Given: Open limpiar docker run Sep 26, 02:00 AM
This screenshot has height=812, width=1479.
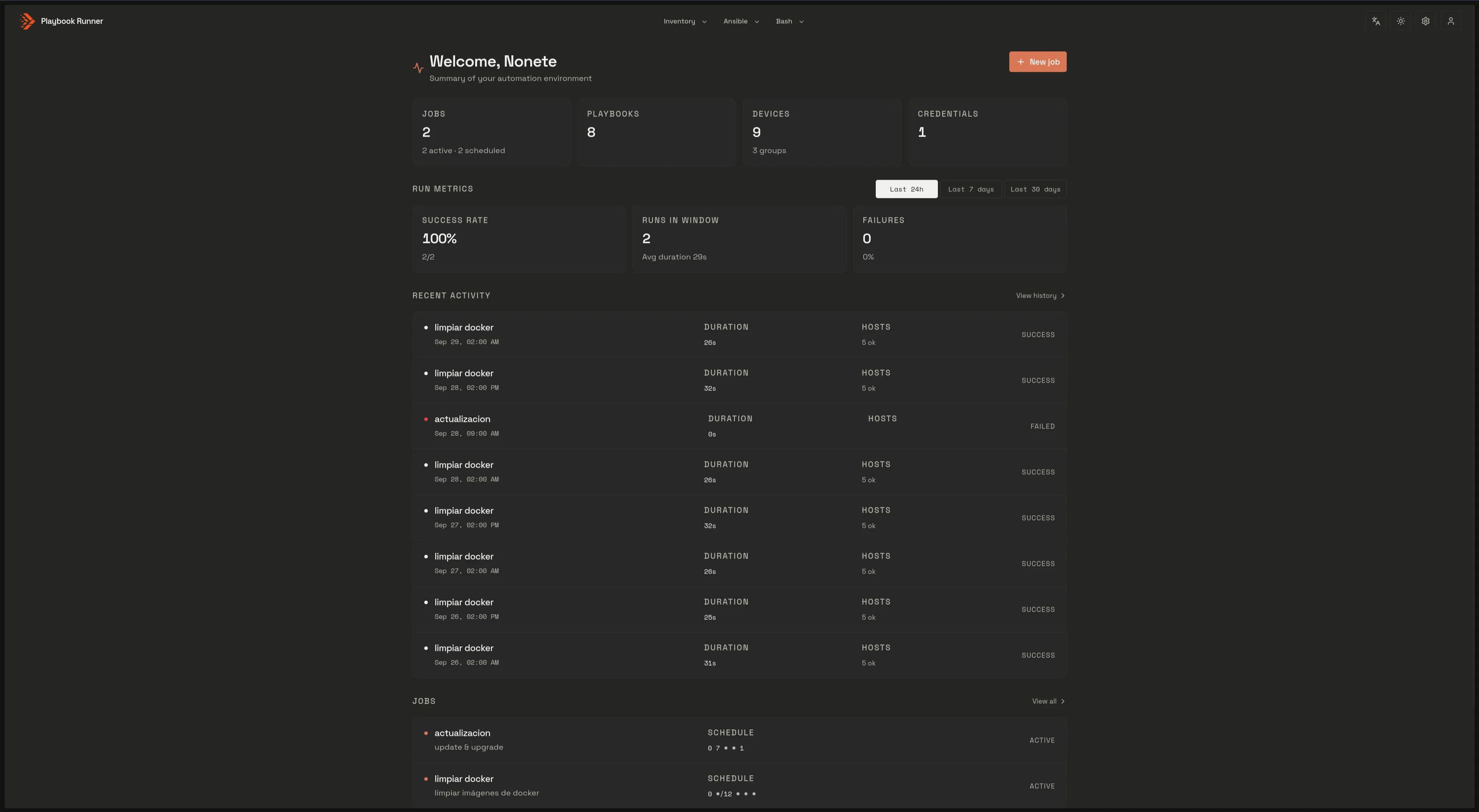Looking at the screenshot, I should pyautogui.click(x=739, y=655).
